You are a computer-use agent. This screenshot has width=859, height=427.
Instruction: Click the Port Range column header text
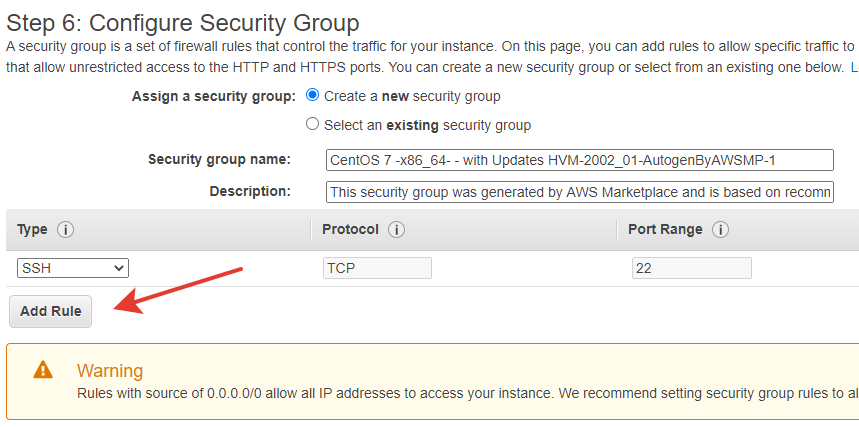click(665, 230)
